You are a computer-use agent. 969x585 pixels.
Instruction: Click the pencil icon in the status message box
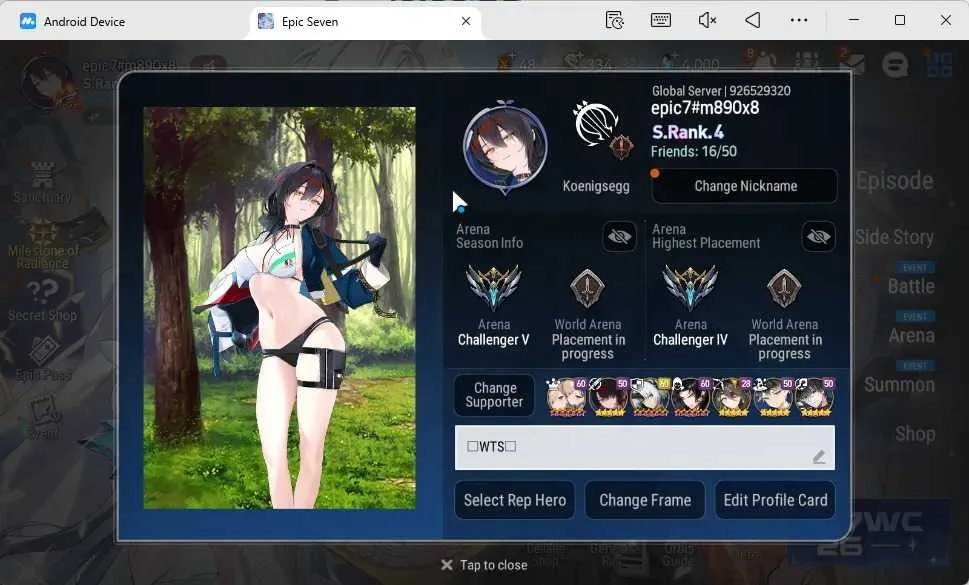pyautogui.click(x=819, y=457)
